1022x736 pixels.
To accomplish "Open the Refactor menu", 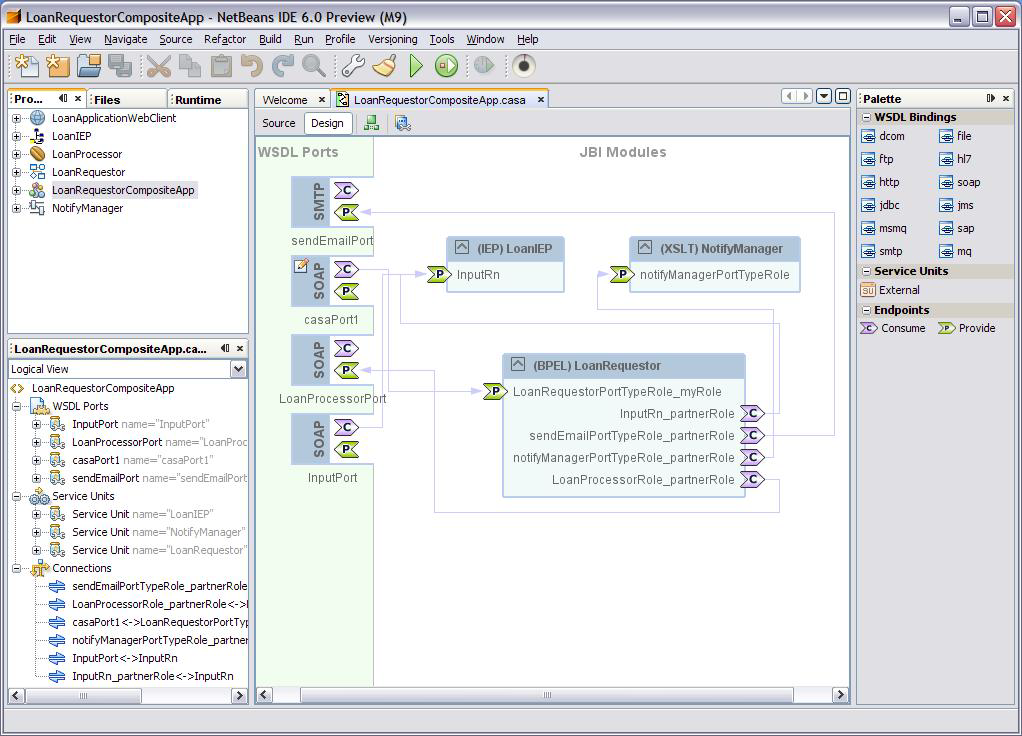I will [x=225, y=39].
